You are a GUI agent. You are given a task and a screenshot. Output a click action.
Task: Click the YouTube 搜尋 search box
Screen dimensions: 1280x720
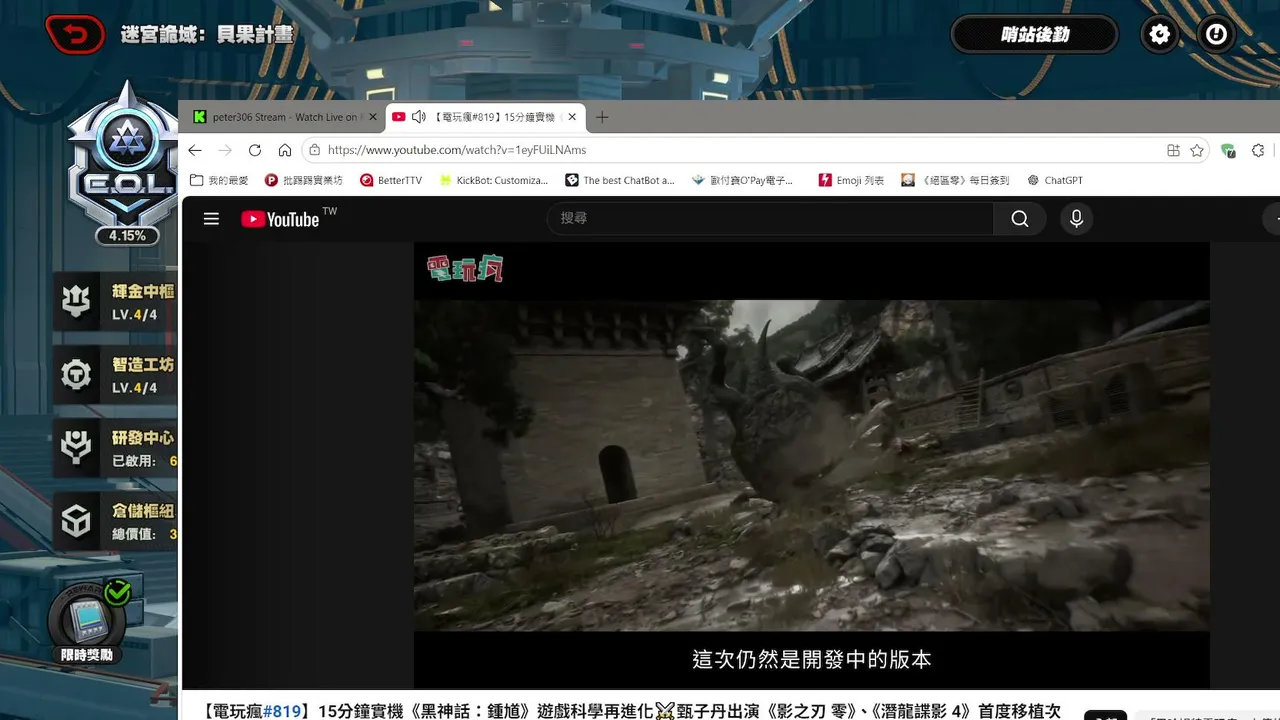pos(770,218)
